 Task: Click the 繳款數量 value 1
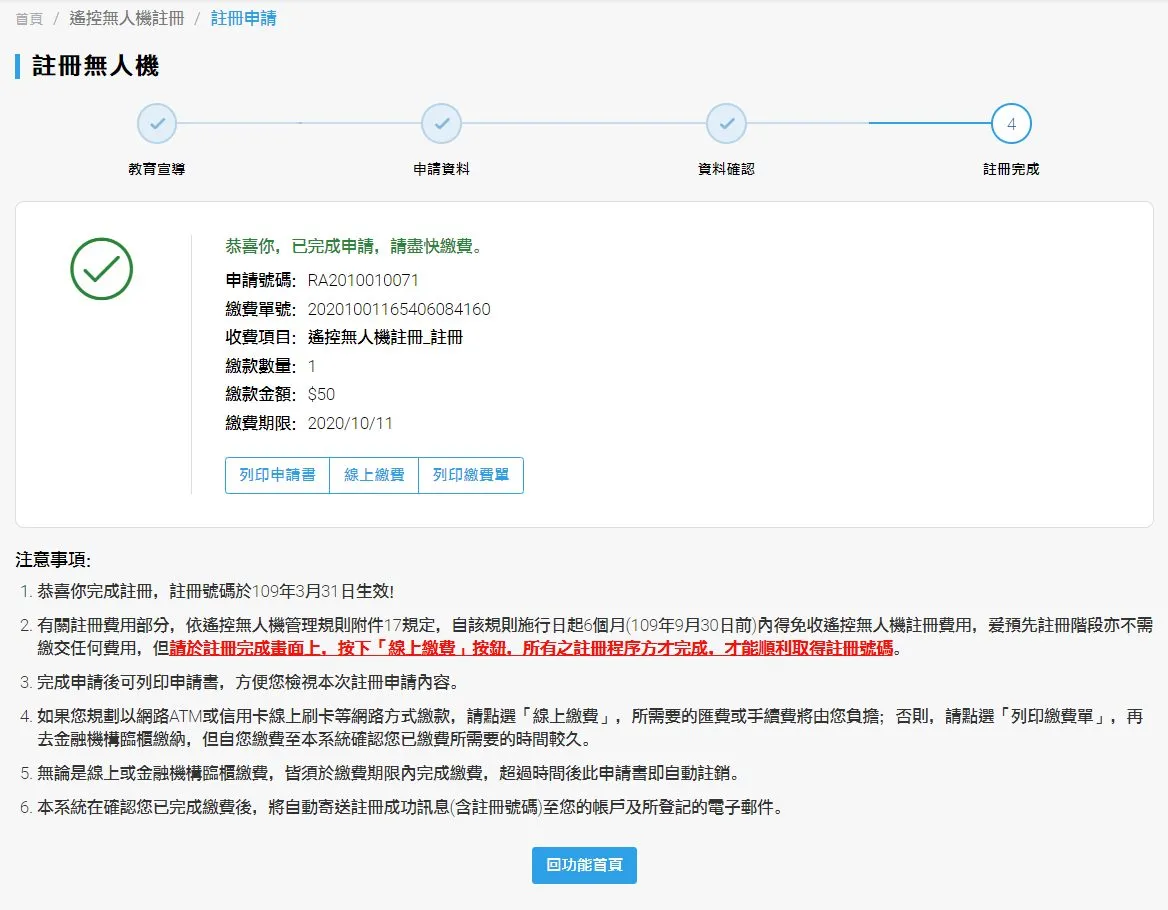point(311,366)
